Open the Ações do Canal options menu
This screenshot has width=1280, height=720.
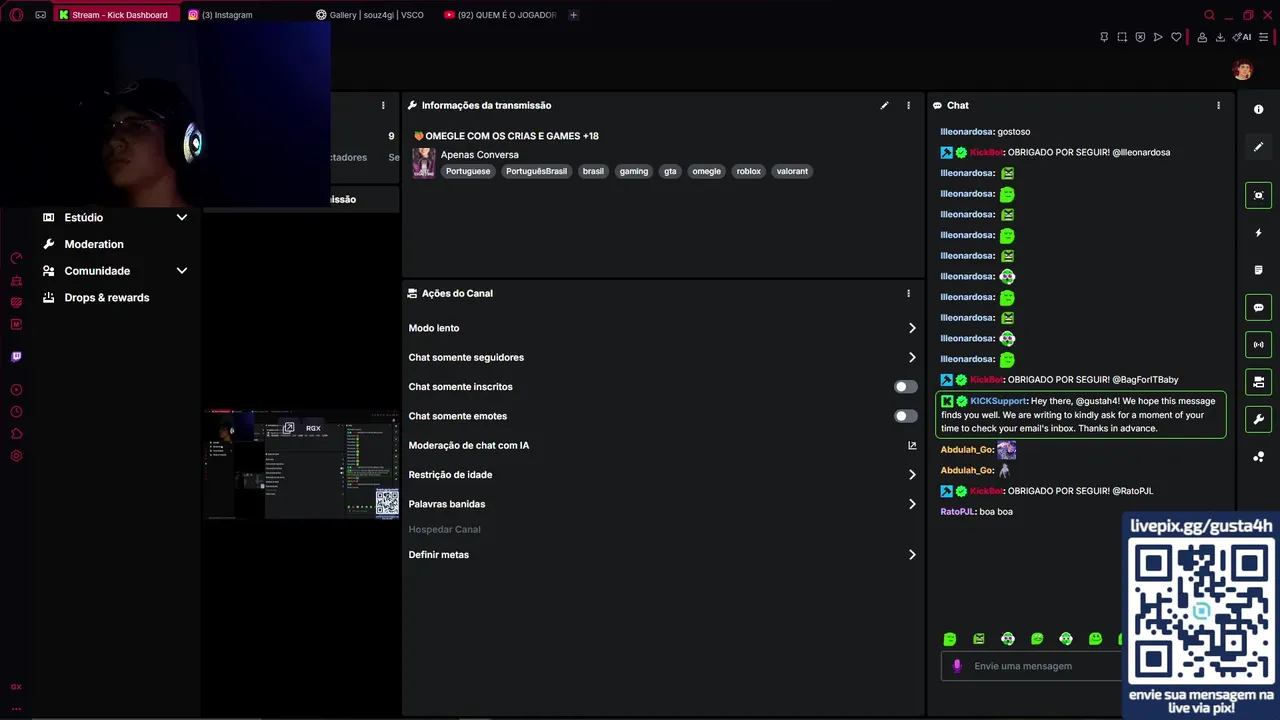[x=908, y=293]
